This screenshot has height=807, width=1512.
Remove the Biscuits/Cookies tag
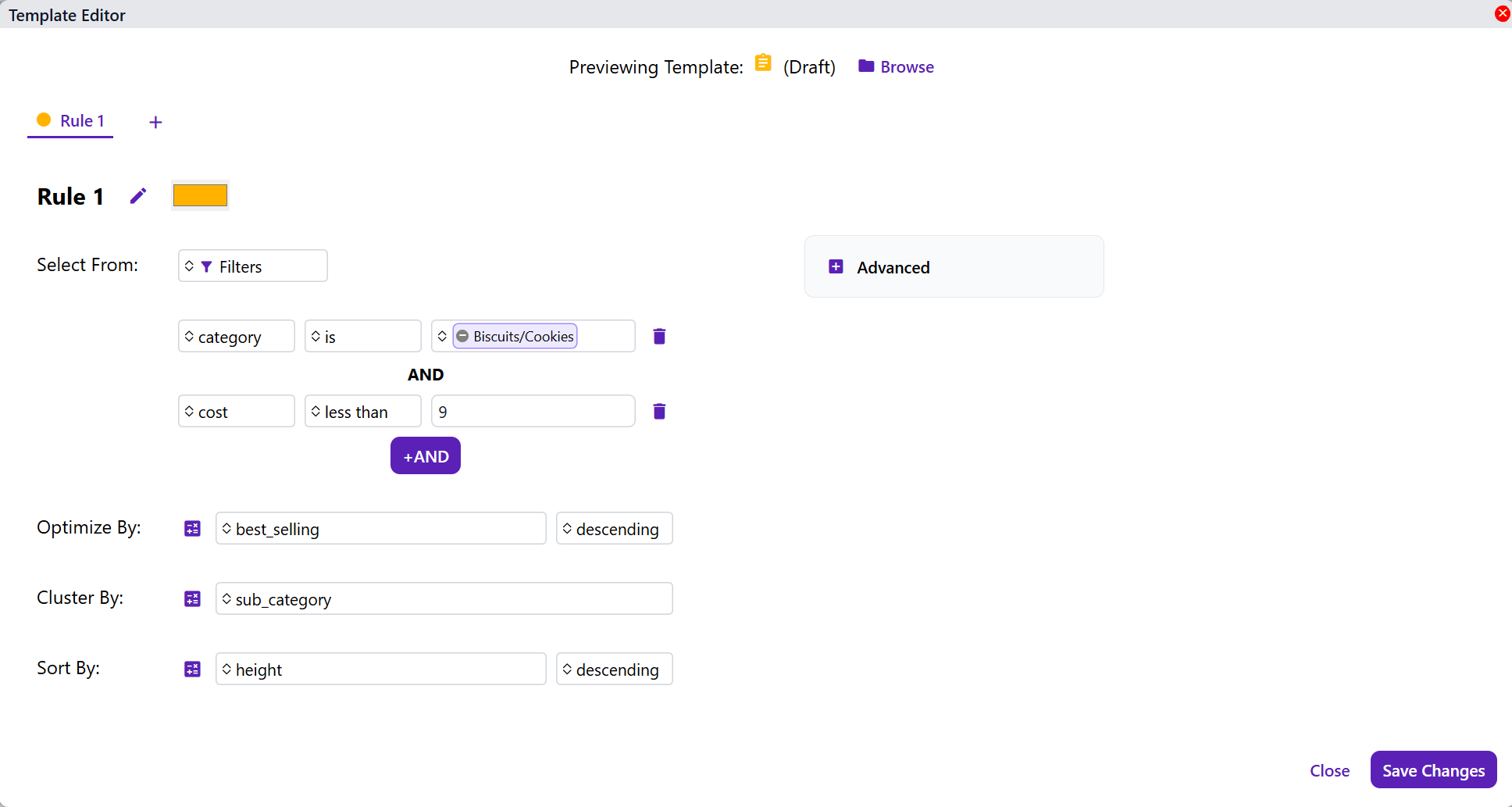click(463, 336)
